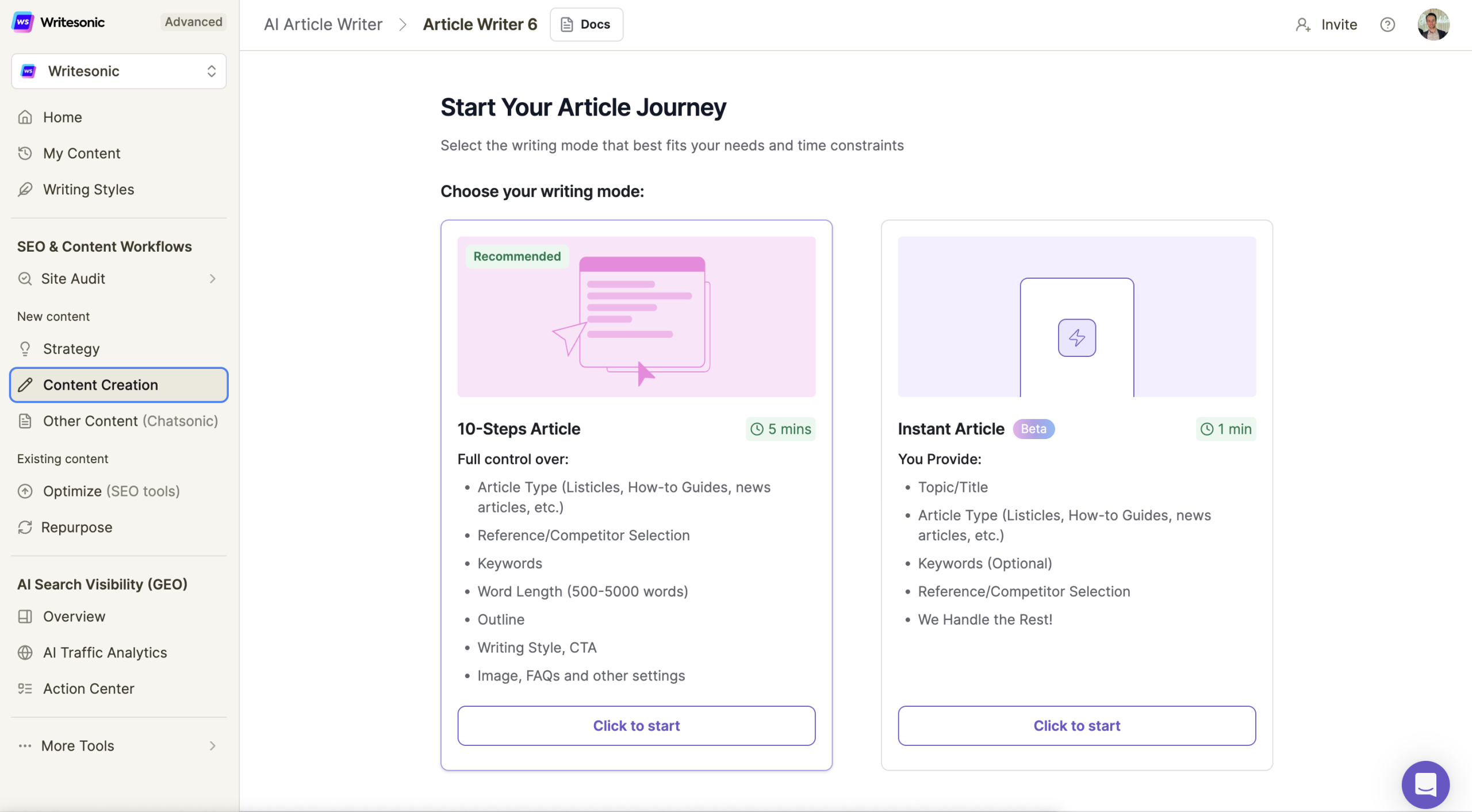Click the Writing Styles quill icon
The width and height of the screenshot is (1472, 812).
coord(25,189)
